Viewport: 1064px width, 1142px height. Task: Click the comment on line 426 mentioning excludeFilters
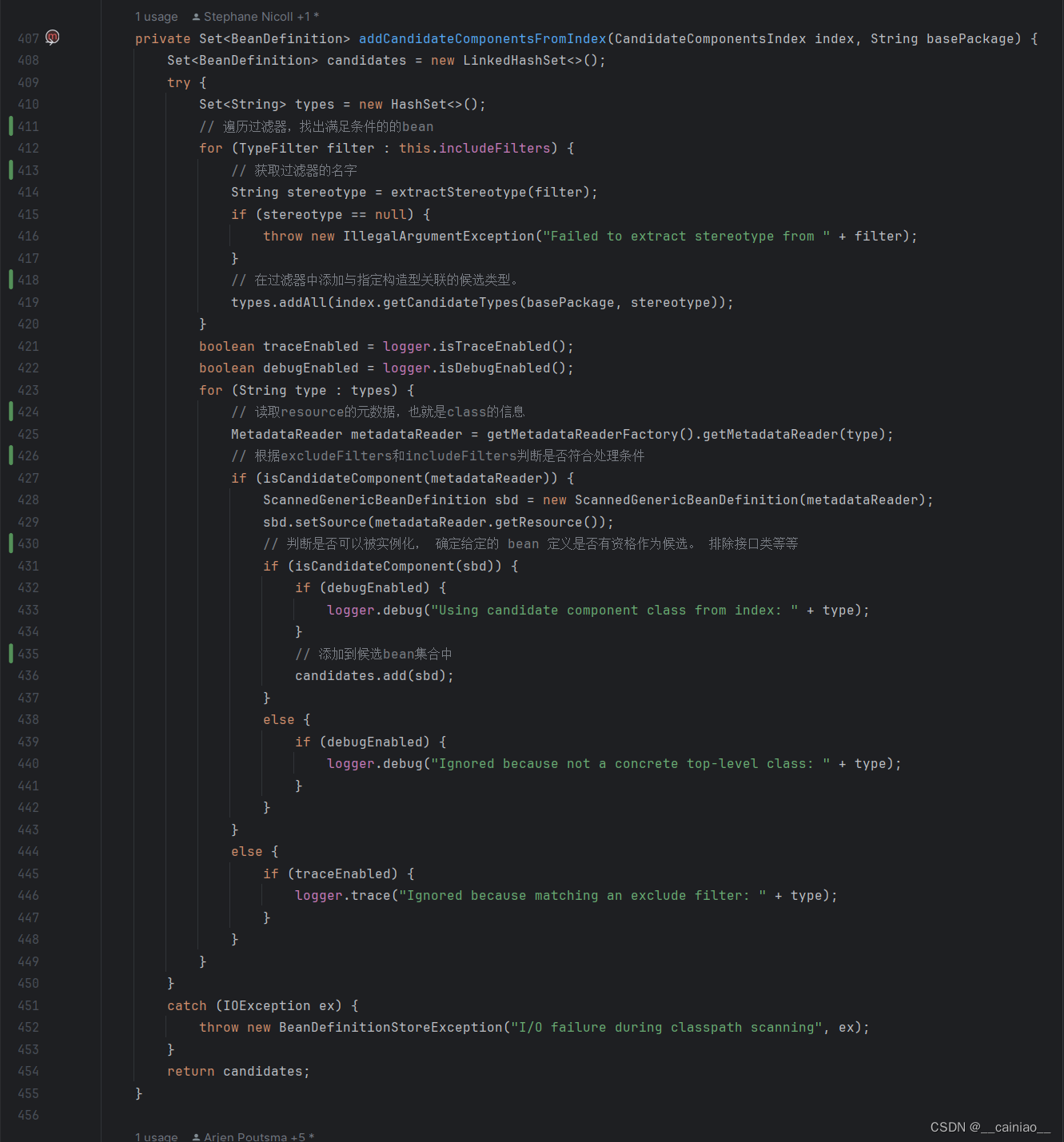point(438,456)
